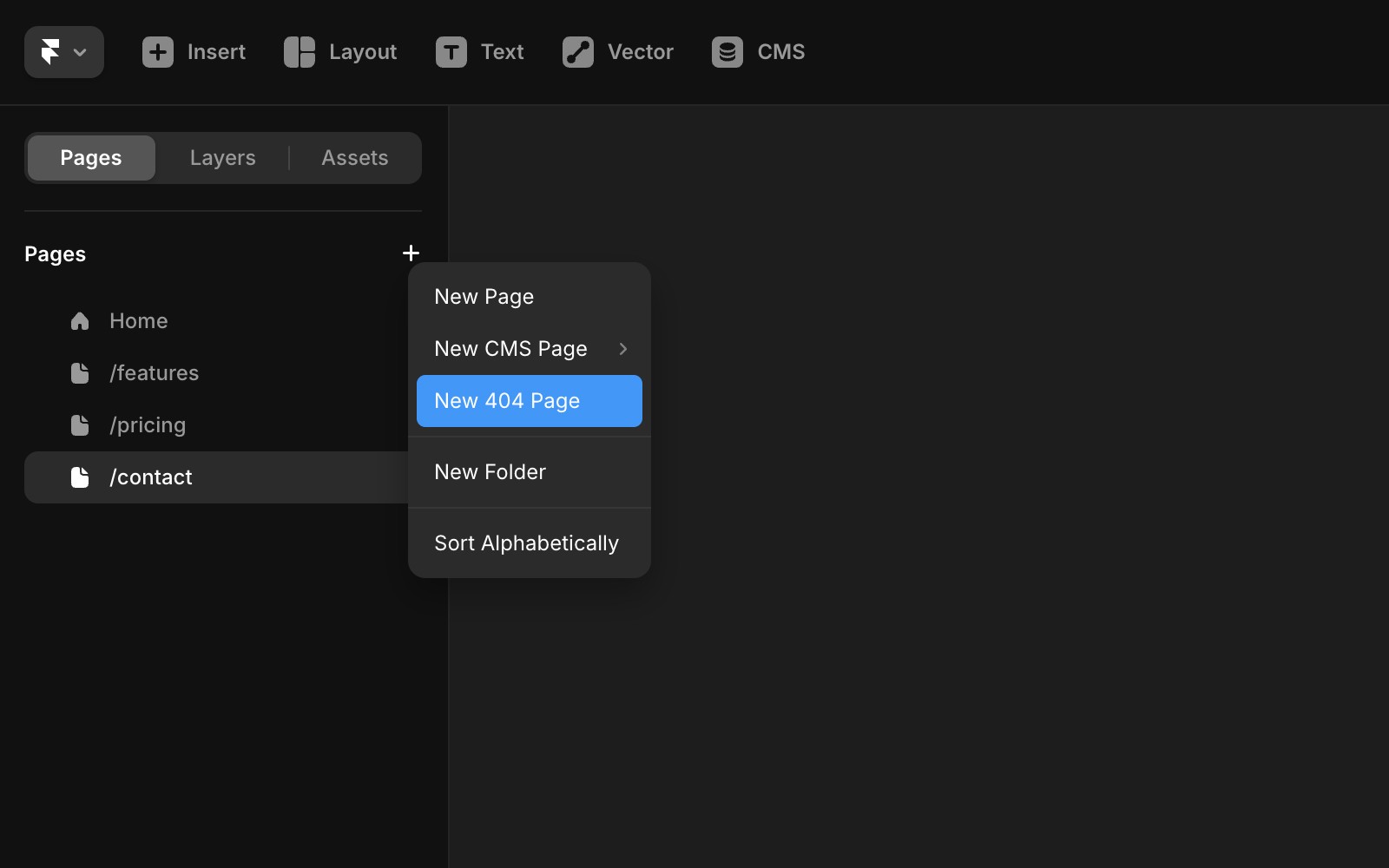This screenshot has width=1389, height=868.
Task: Open the CMS database icon
Action: click(x=727, y=52)
